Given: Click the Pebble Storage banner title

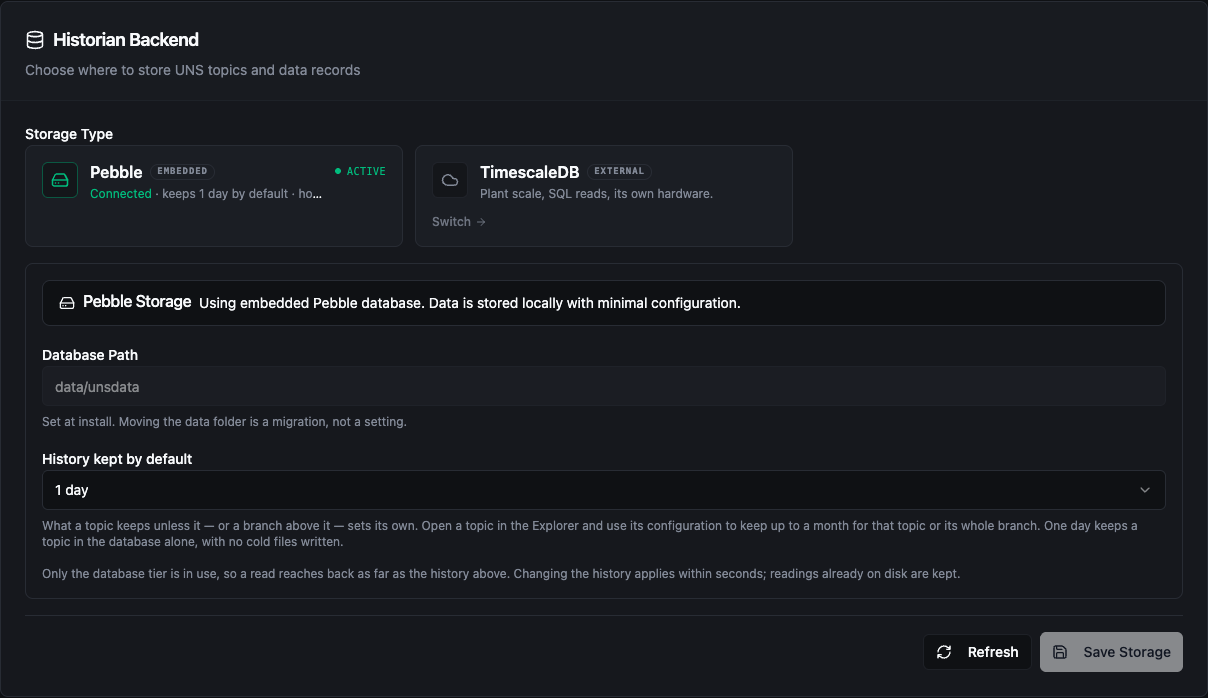Looking at the screenshot, I should click(x=137, y=302).
